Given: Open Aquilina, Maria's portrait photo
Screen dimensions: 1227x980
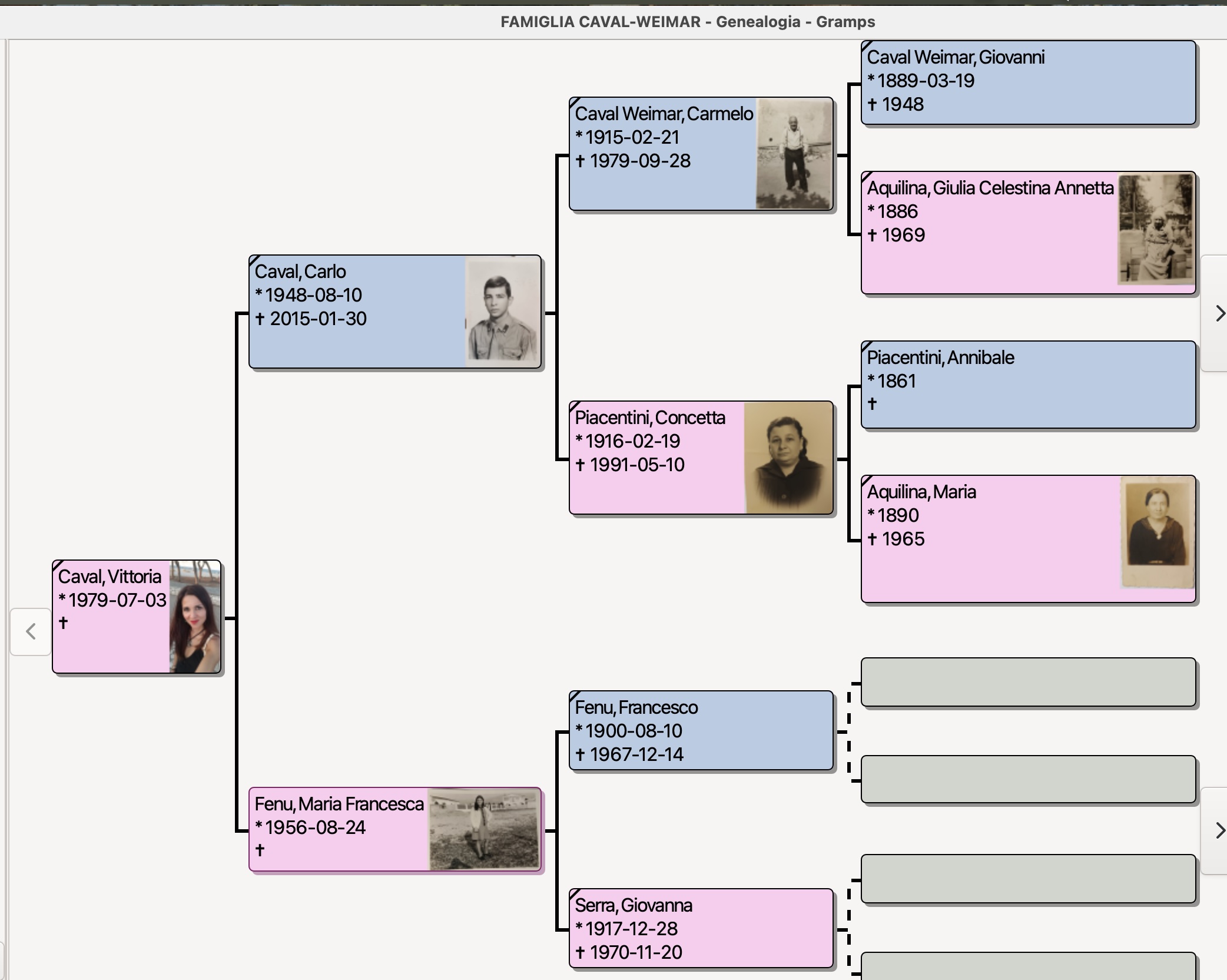Looking at the screenshot, I should coord(1157,533).
